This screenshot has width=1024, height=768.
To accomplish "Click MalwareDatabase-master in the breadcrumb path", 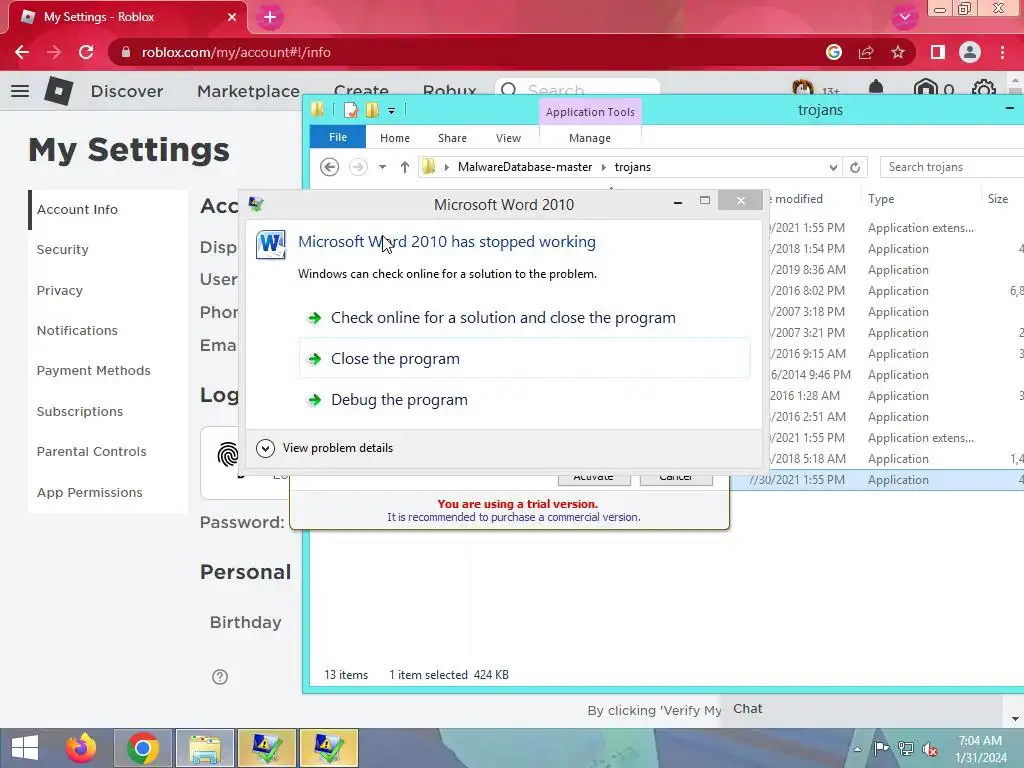I will coord(525,167).
